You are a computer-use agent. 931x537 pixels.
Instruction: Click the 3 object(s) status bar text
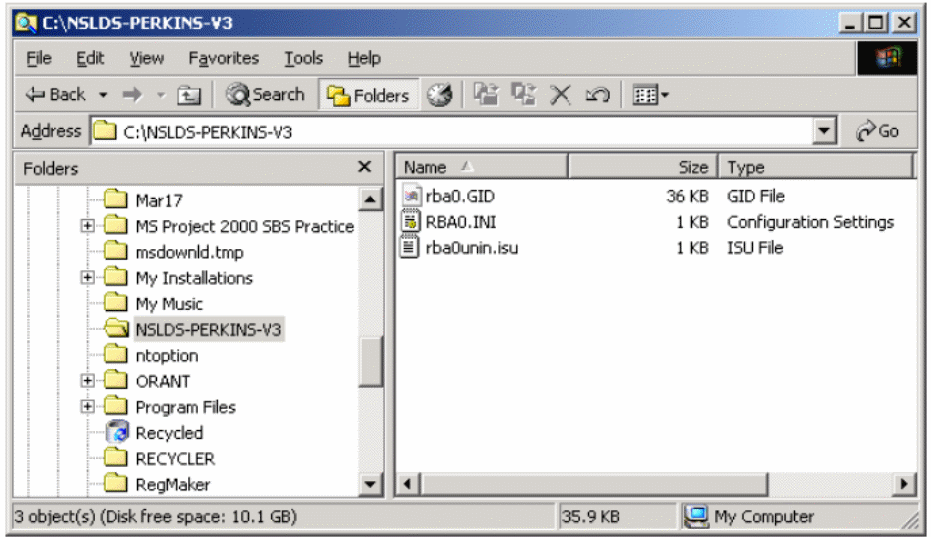(156, 517)
